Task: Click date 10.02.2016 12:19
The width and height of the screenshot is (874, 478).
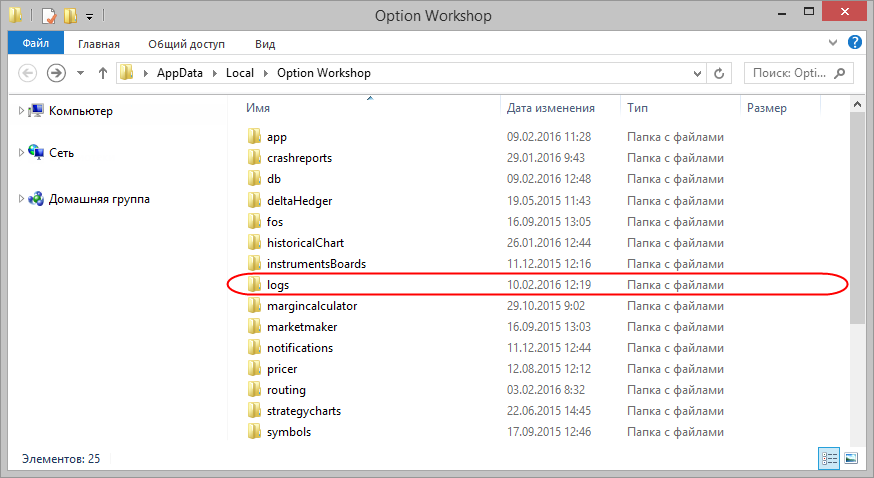Action: point(549,285)
